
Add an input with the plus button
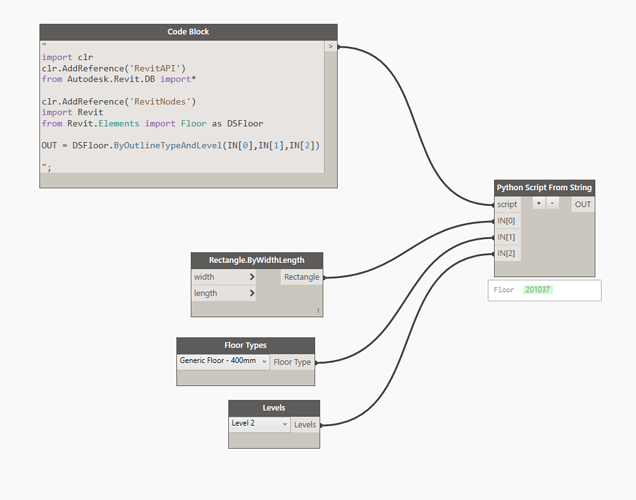point(539,203)
